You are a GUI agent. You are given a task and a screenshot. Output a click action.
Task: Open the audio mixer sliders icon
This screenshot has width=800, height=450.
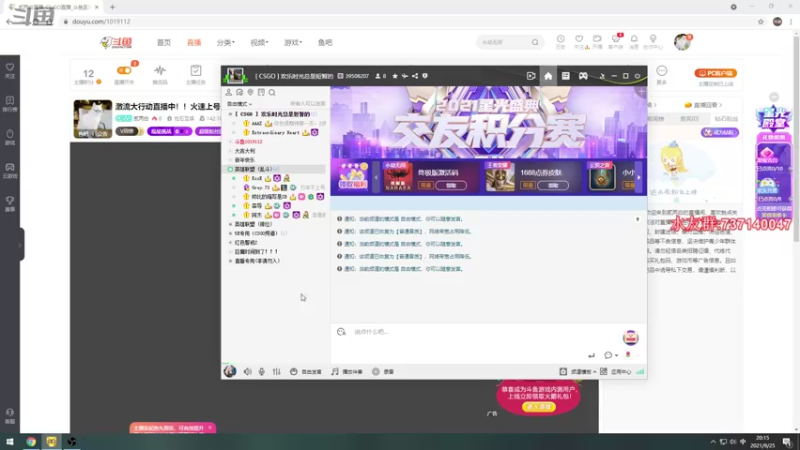click(x=277, y=372)
